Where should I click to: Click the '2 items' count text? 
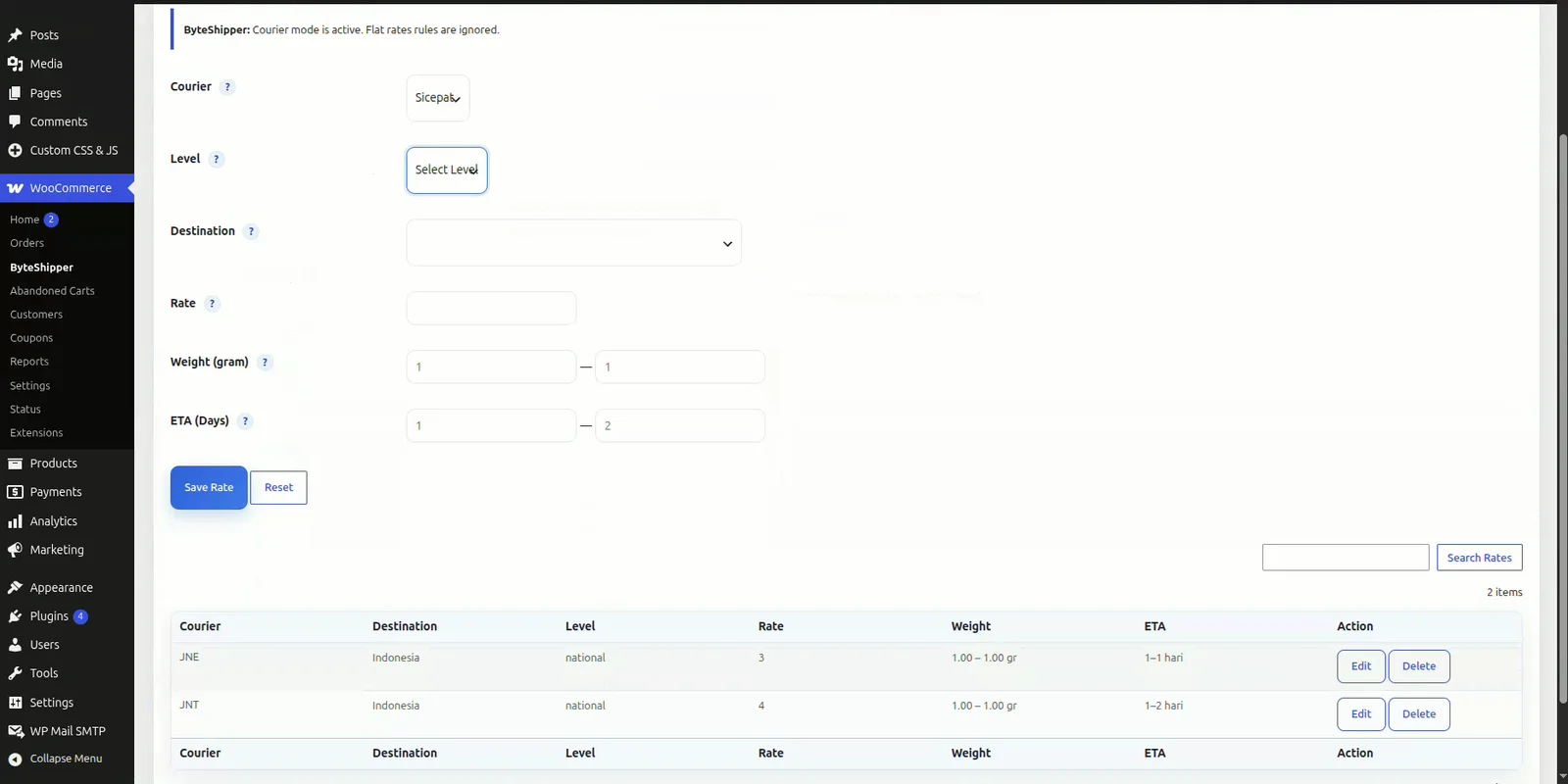click(1504, 592)
